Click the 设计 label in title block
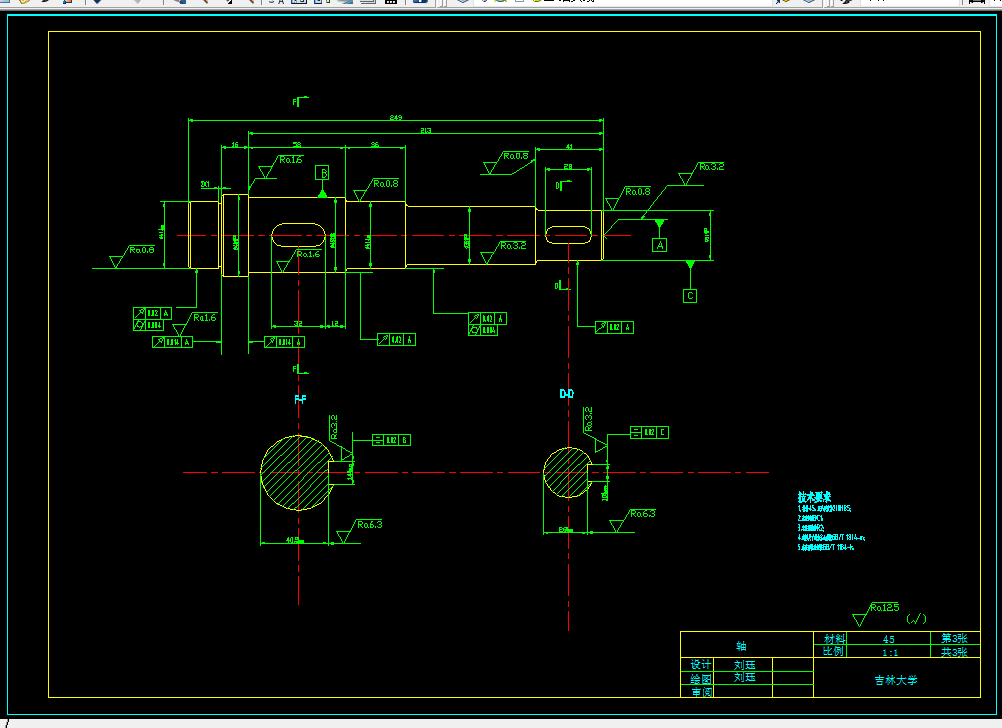This screenshot has height=728, width=1002. point(700,665)
